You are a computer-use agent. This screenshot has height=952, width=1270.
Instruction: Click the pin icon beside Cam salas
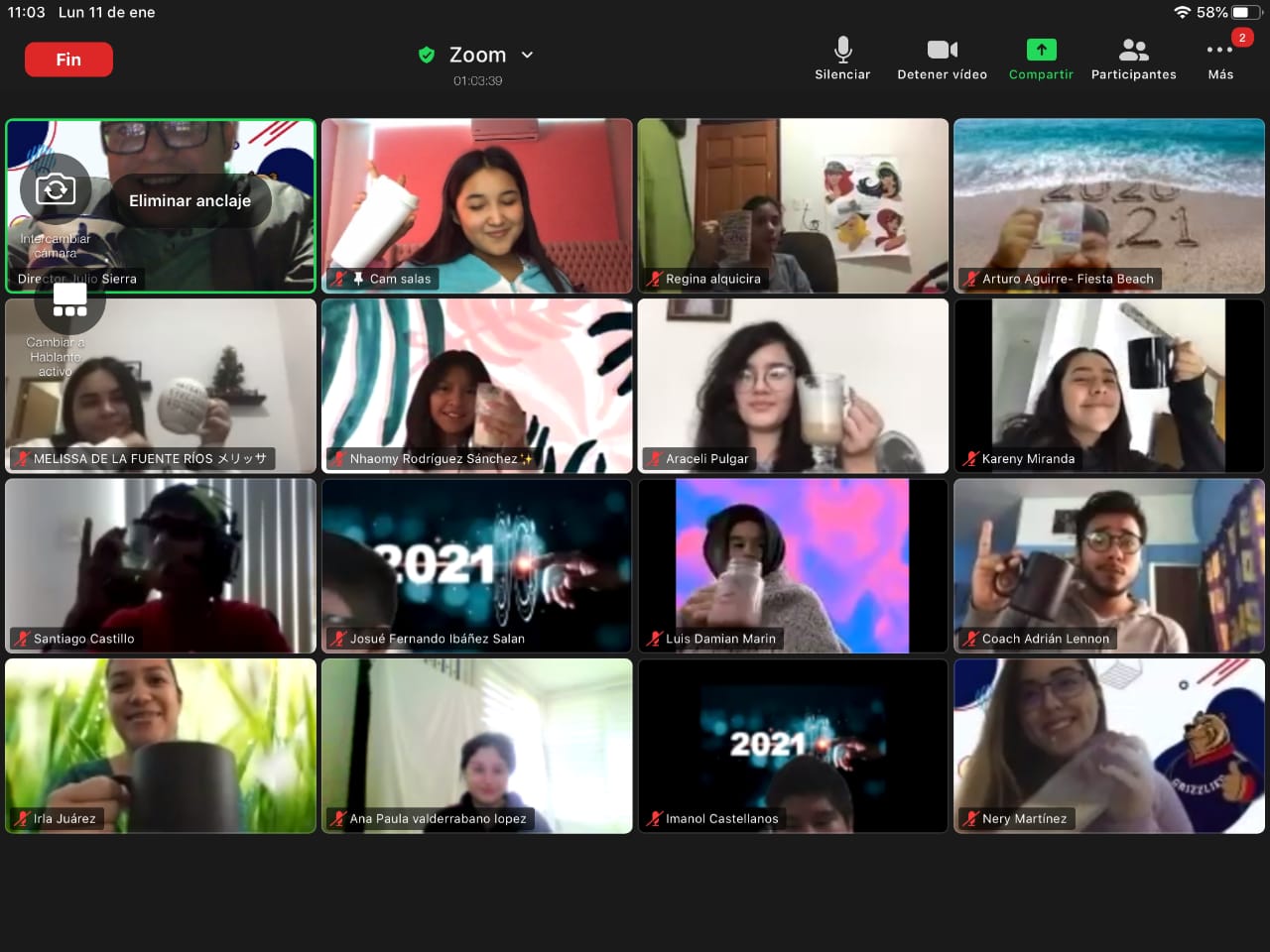pos(358,279)
